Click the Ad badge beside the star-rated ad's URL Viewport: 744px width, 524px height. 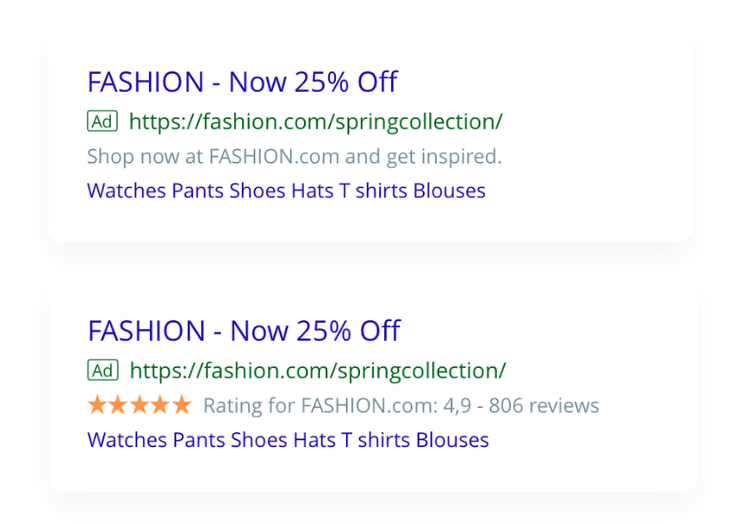pyautogui.click(x=102, y=371)
